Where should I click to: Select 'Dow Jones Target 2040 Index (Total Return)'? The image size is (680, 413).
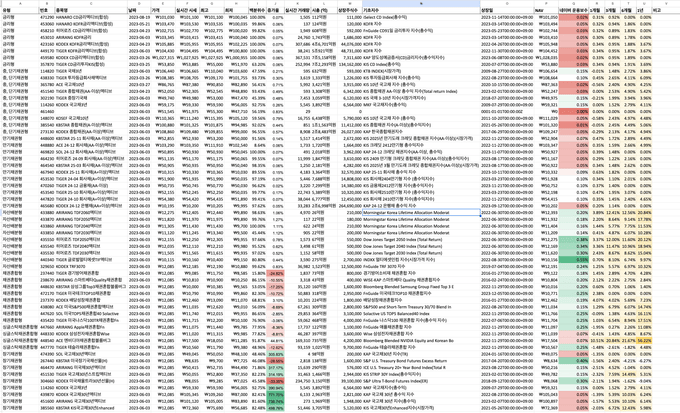(421, 246)
